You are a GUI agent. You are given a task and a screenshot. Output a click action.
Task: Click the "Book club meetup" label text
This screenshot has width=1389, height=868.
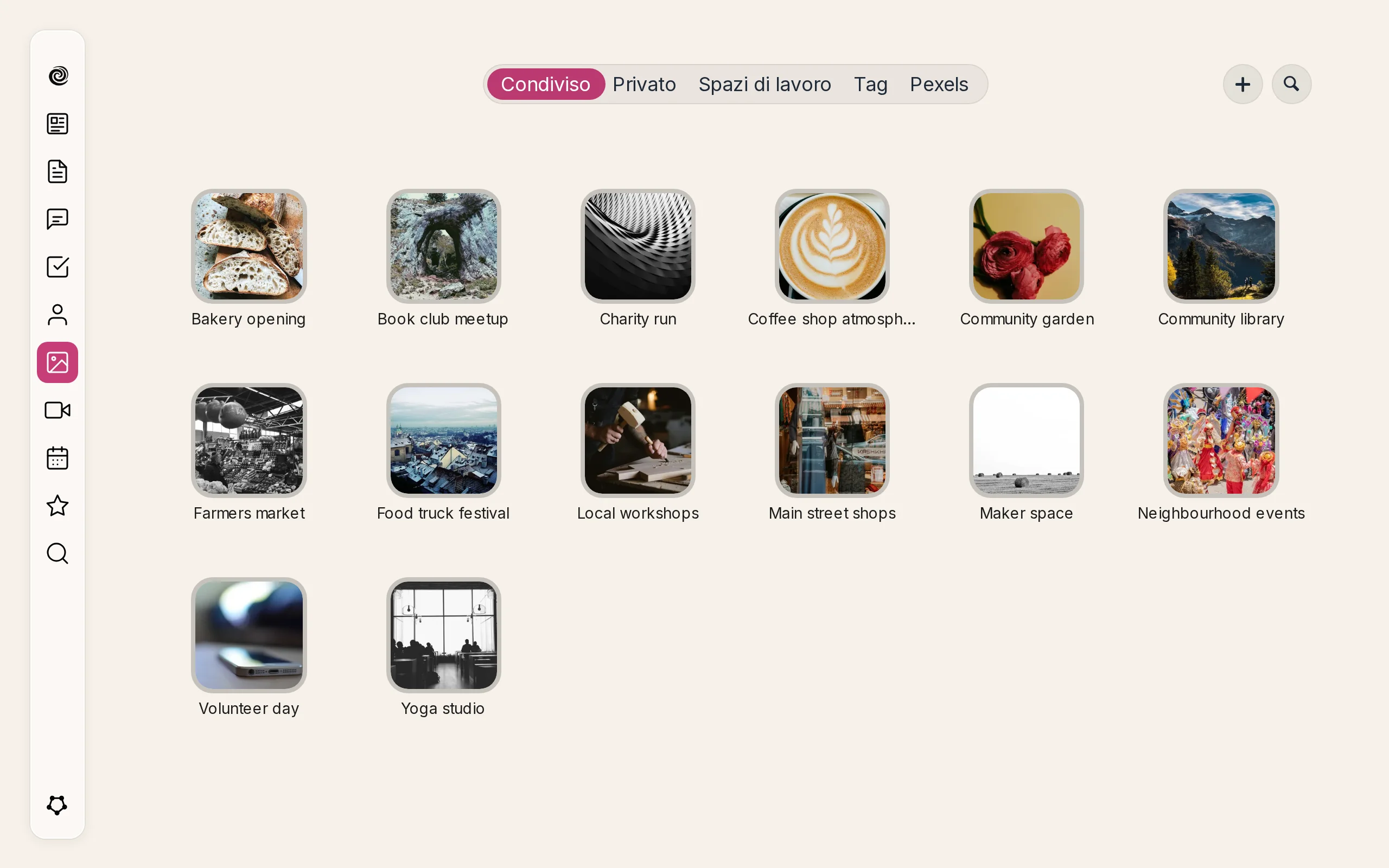point(443,319)
